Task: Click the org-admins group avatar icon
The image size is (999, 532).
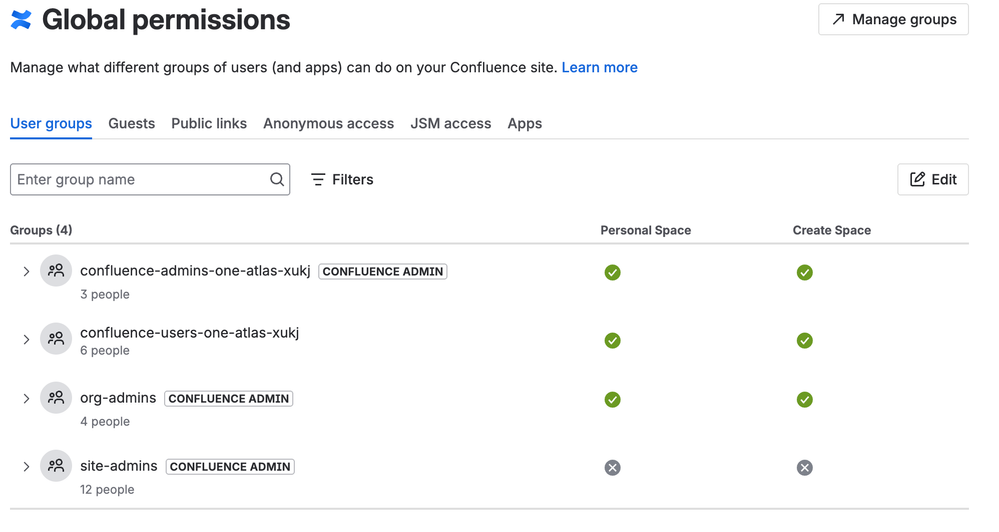Action: click(56, 398)
